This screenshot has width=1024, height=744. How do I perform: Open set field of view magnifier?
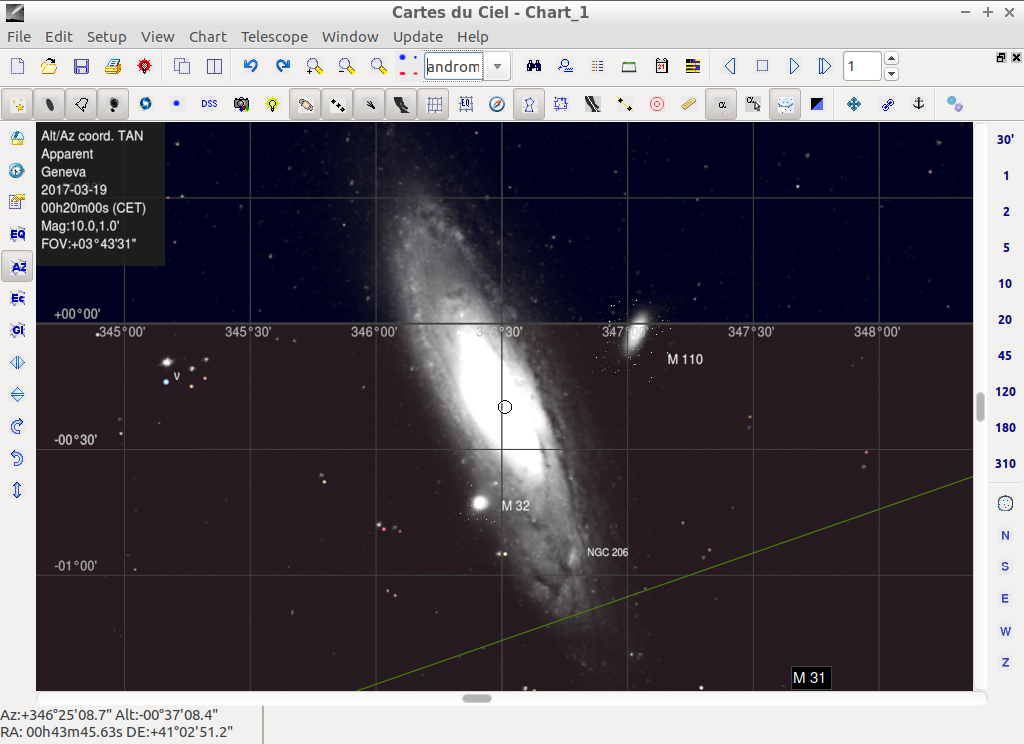pos(378,66)
